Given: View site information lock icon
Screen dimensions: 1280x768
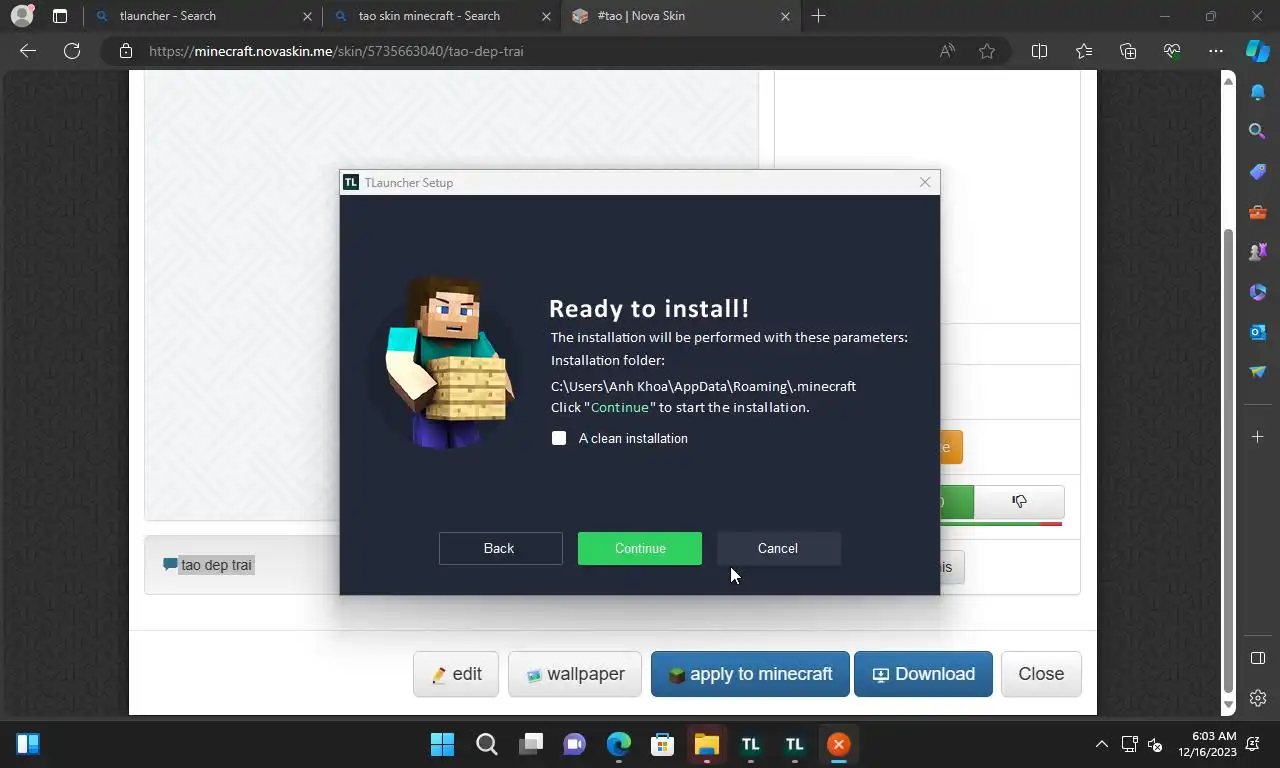Looking at the screenshot, I should 125,51.
